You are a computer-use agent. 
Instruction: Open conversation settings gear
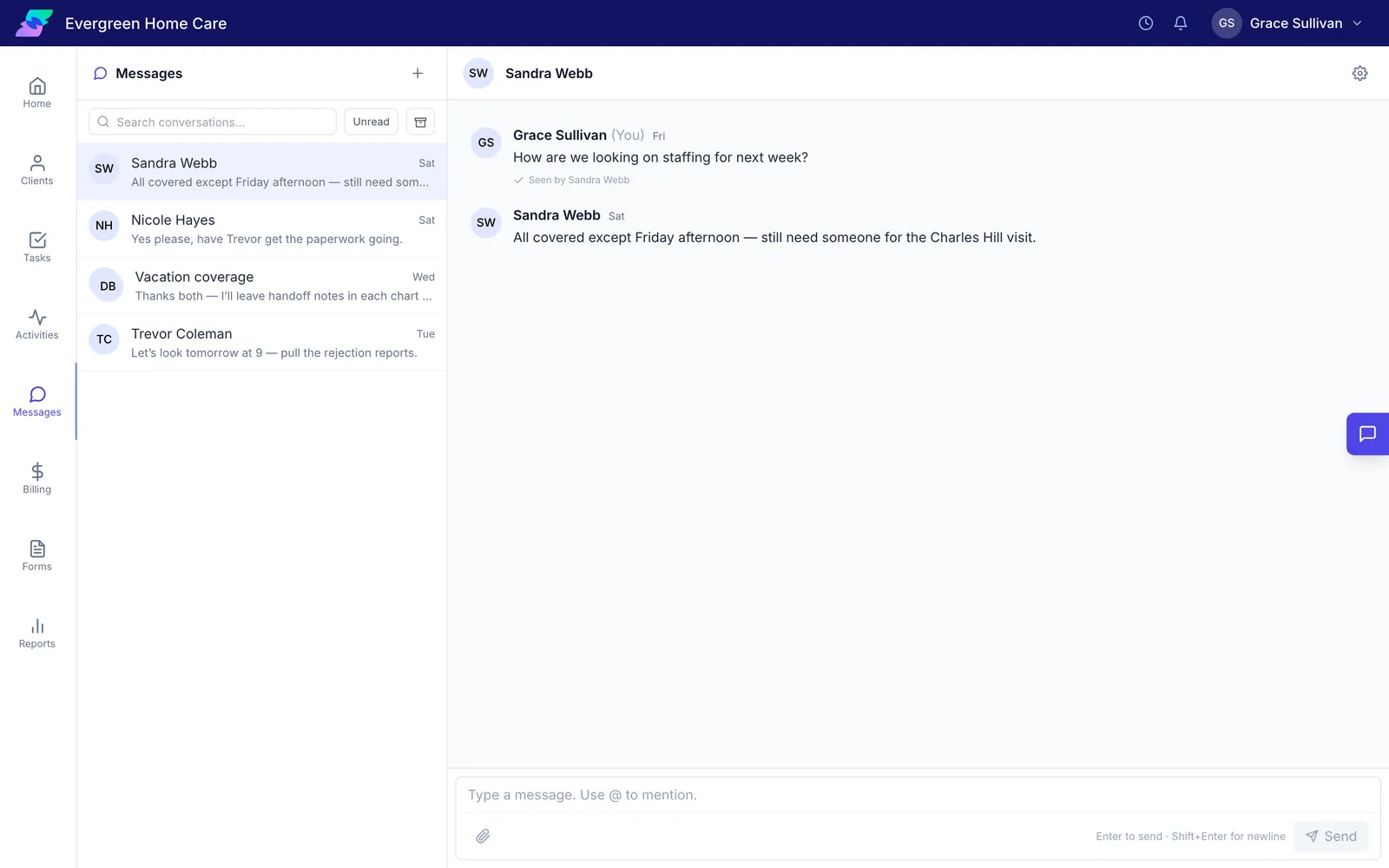[1360, 74]
